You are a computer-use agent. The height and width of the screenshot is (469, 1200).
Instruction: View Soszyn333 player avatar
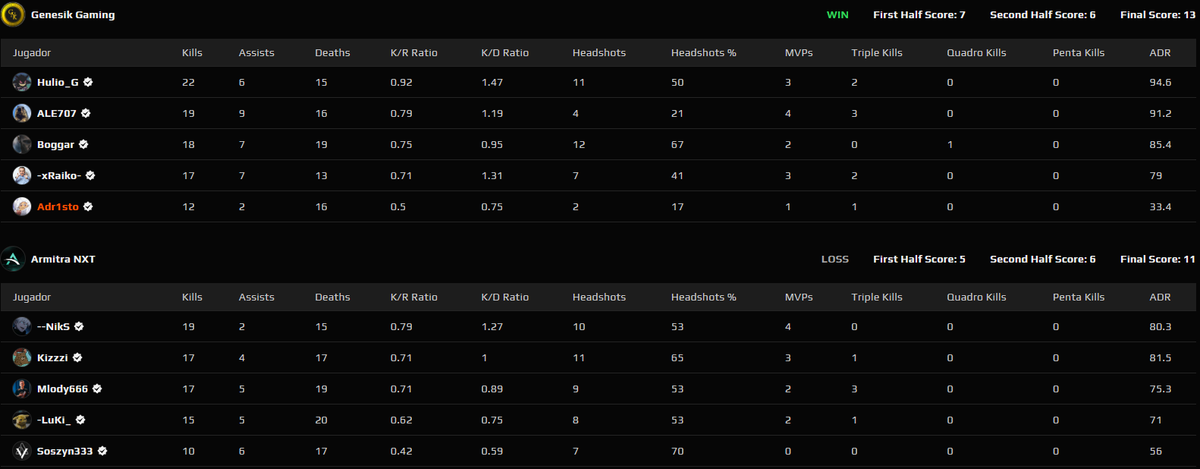pos(22,451)
